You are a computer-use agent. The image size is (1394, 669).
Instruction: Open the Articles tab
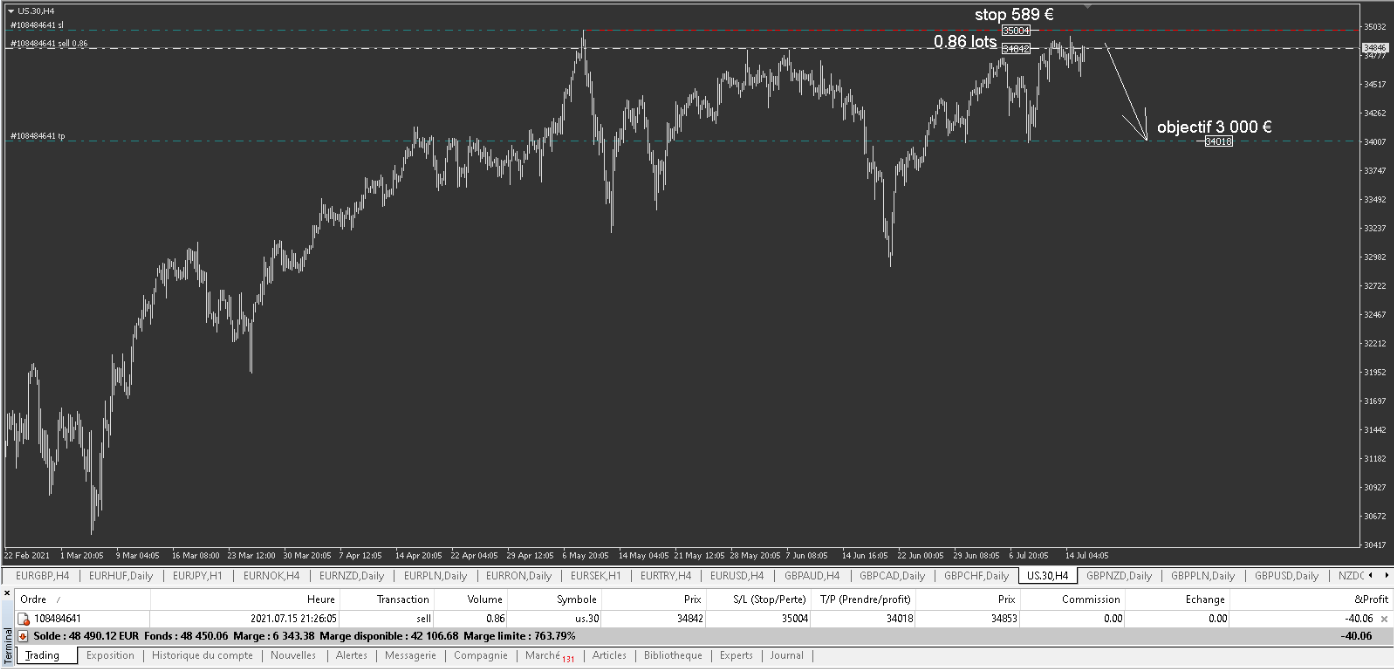609,656
